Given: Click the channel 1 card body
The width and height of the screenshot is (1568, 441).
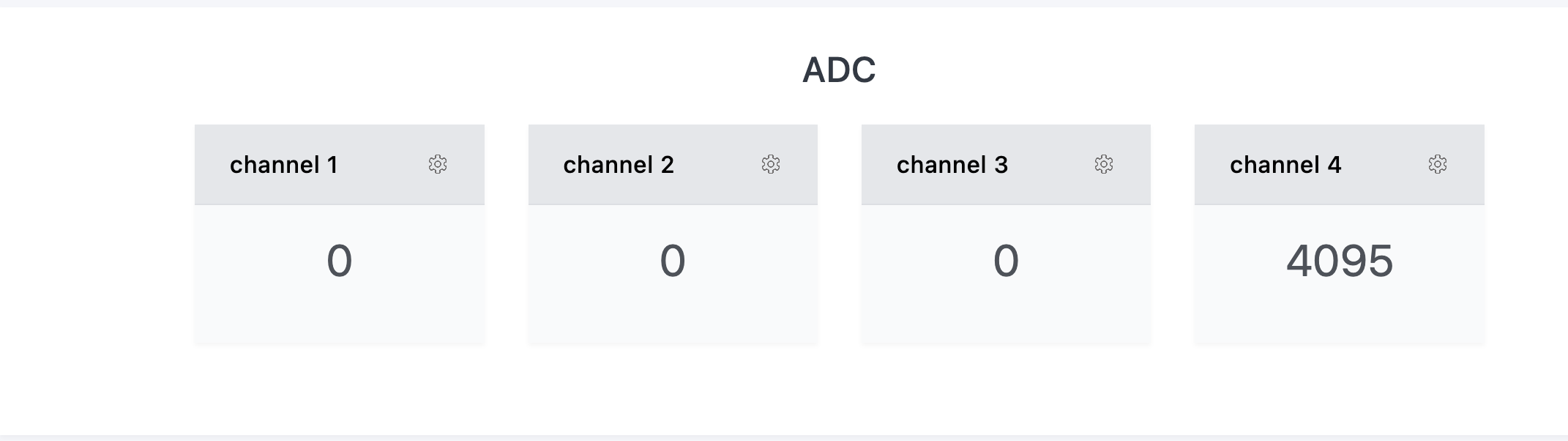Looking at the screenshot, I should pos(340,311).
